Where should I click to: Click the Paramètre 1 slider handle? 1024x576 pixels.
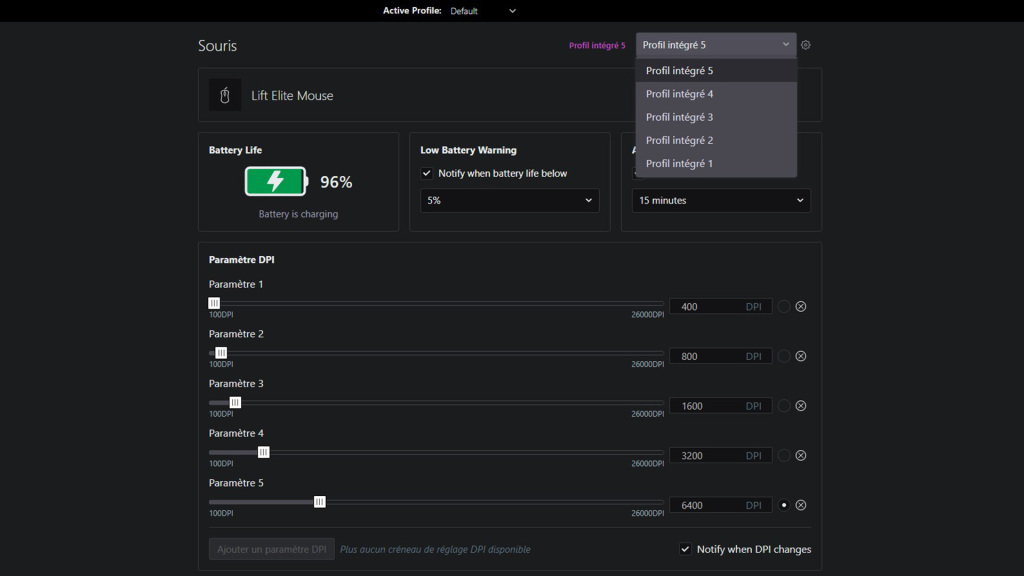(x=214, y=303)
